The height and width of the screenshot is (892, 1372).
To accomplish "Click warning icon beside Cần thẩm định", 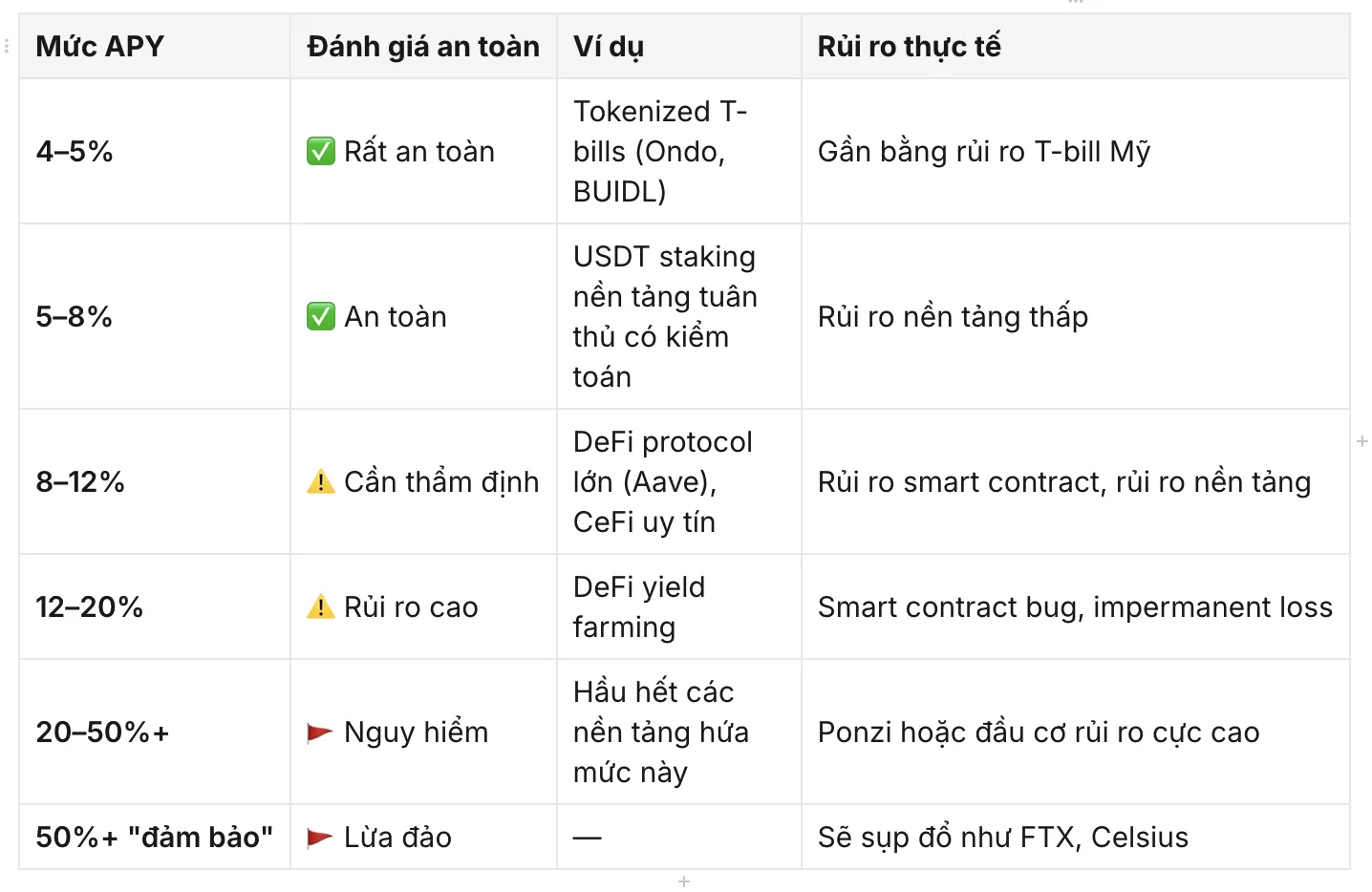I will (321, 481).
